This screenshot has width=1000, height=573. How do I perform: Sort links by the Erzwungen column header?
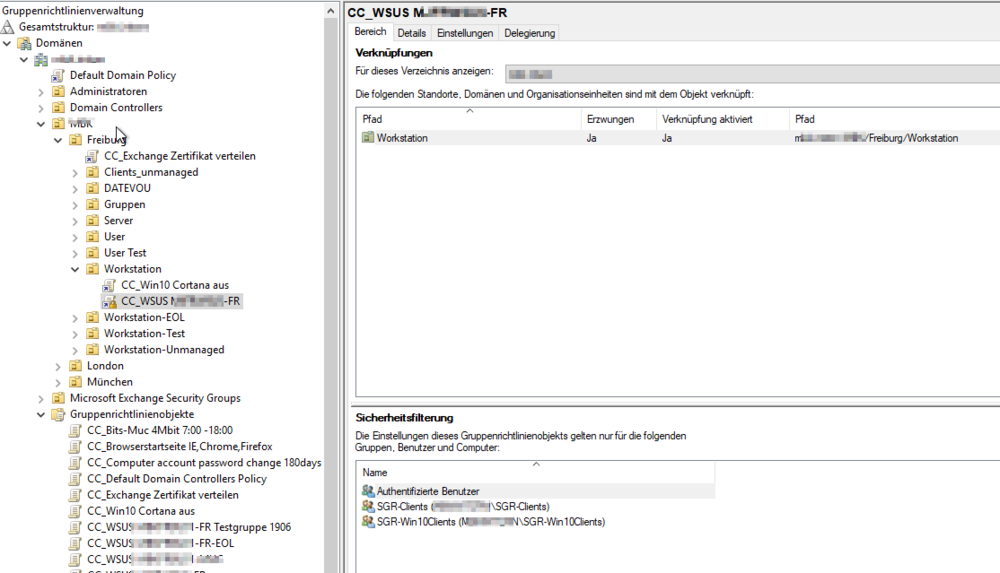pyautogui.click(x=610, y=119)
